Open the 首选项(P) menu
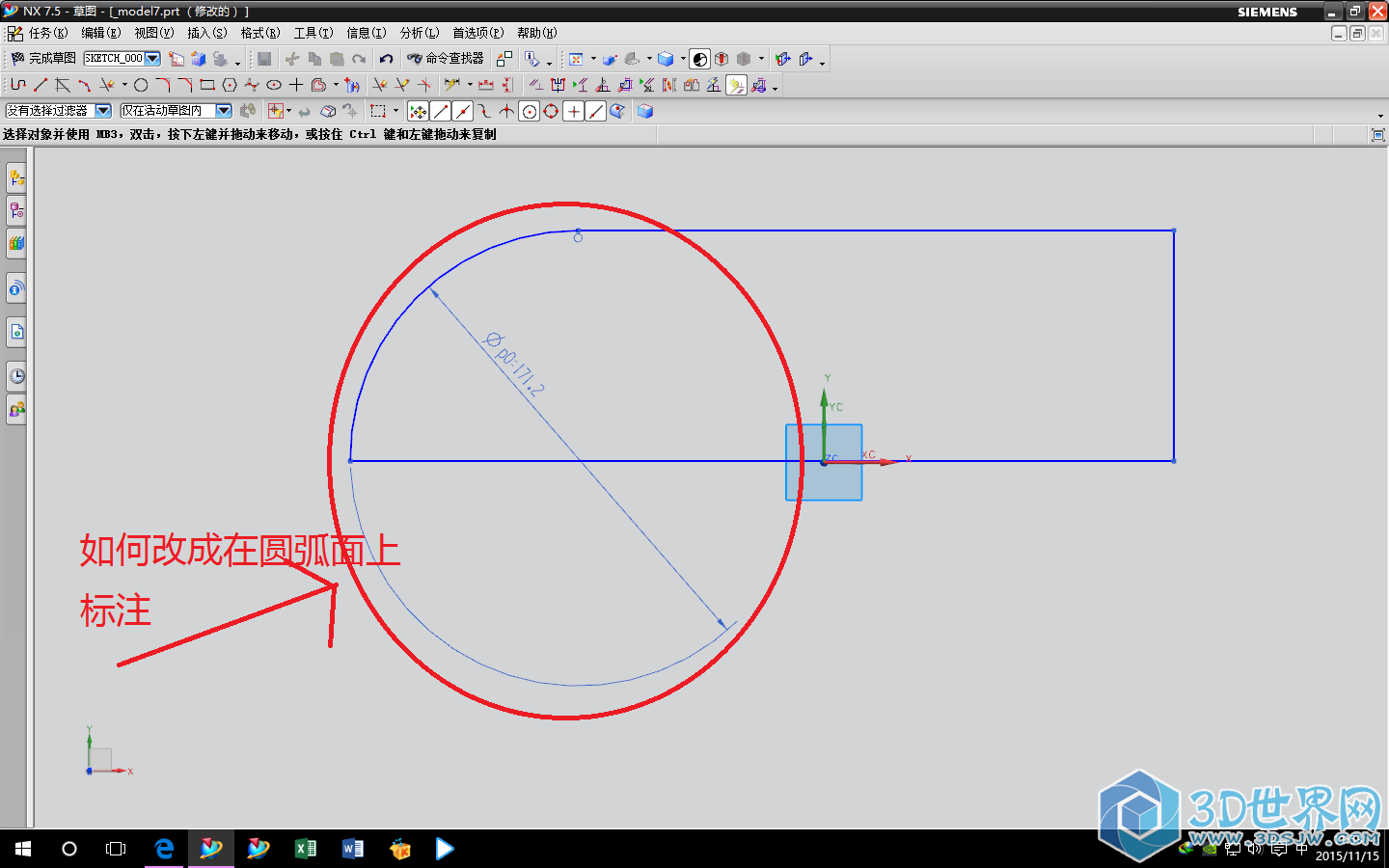1389x868 pixels. pos(478,33)
